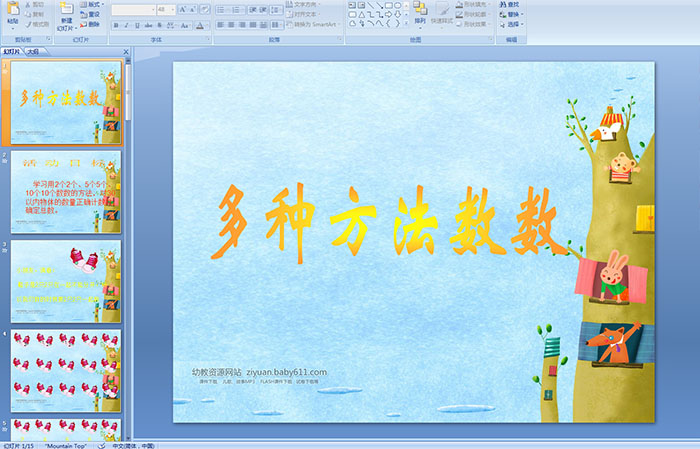Click the Replace (替换) button
The image size is (700, 449).
pyautogui.click(x=511, y=14)
